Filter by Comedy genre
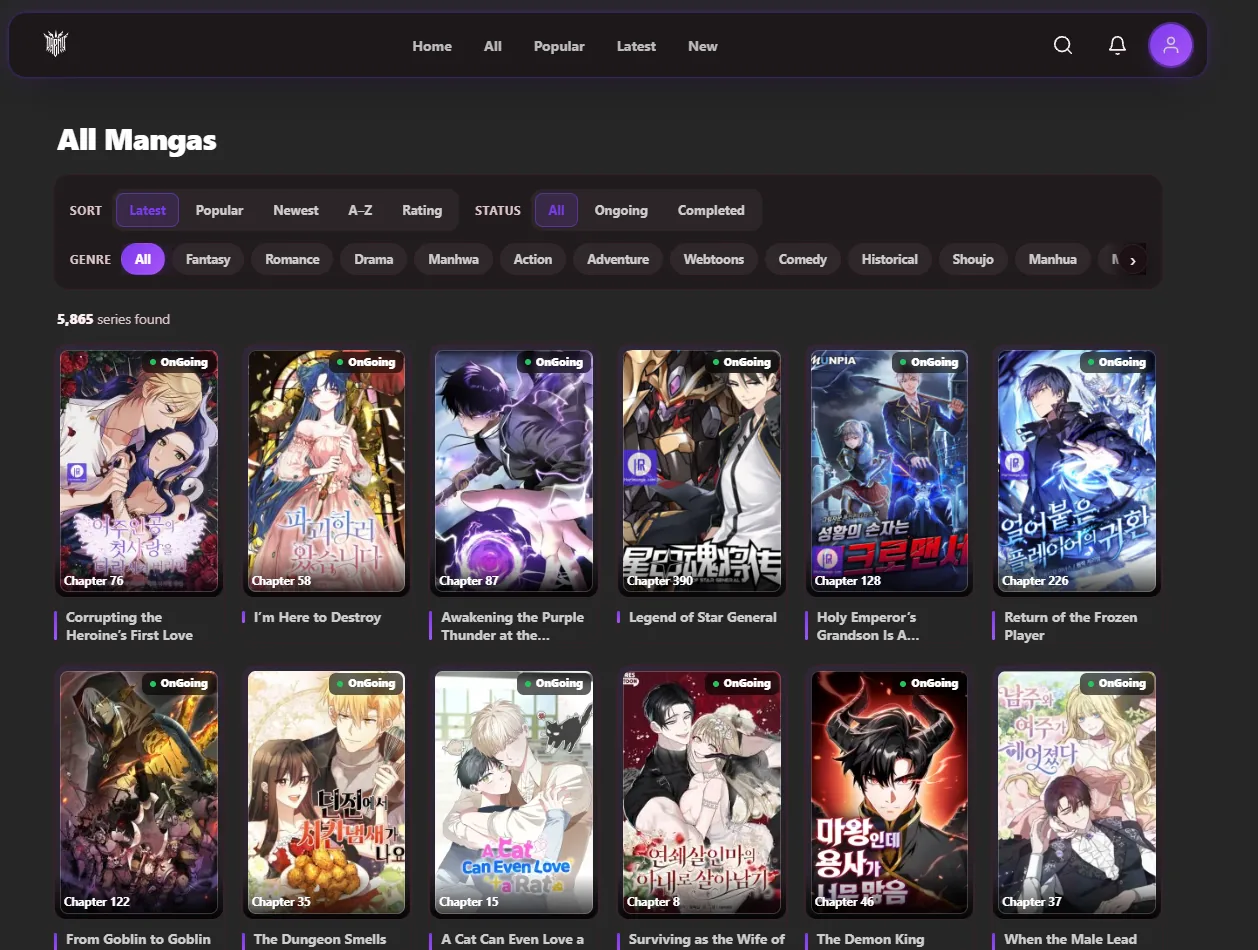 [x=803, y=259]
